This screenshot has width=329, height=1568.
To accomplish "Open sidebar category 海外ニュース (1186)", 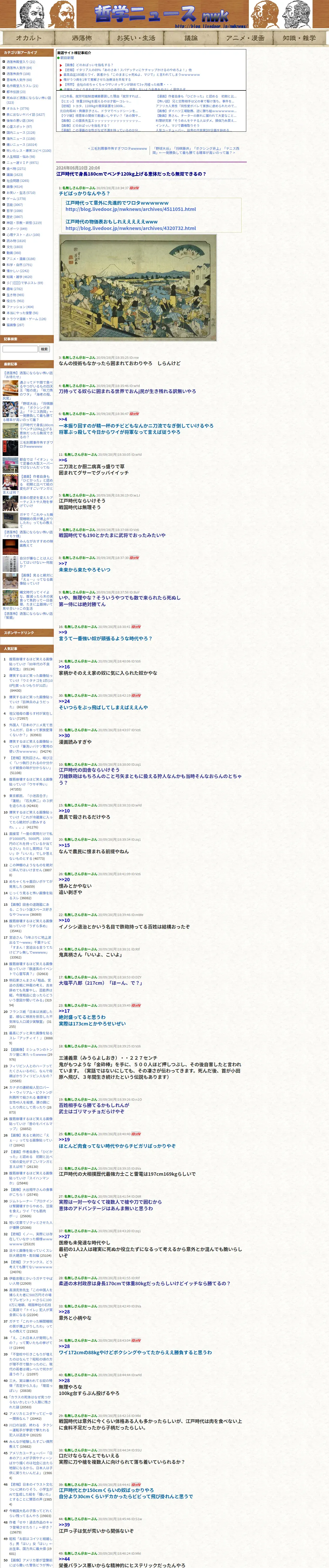I will pos(21,138).
